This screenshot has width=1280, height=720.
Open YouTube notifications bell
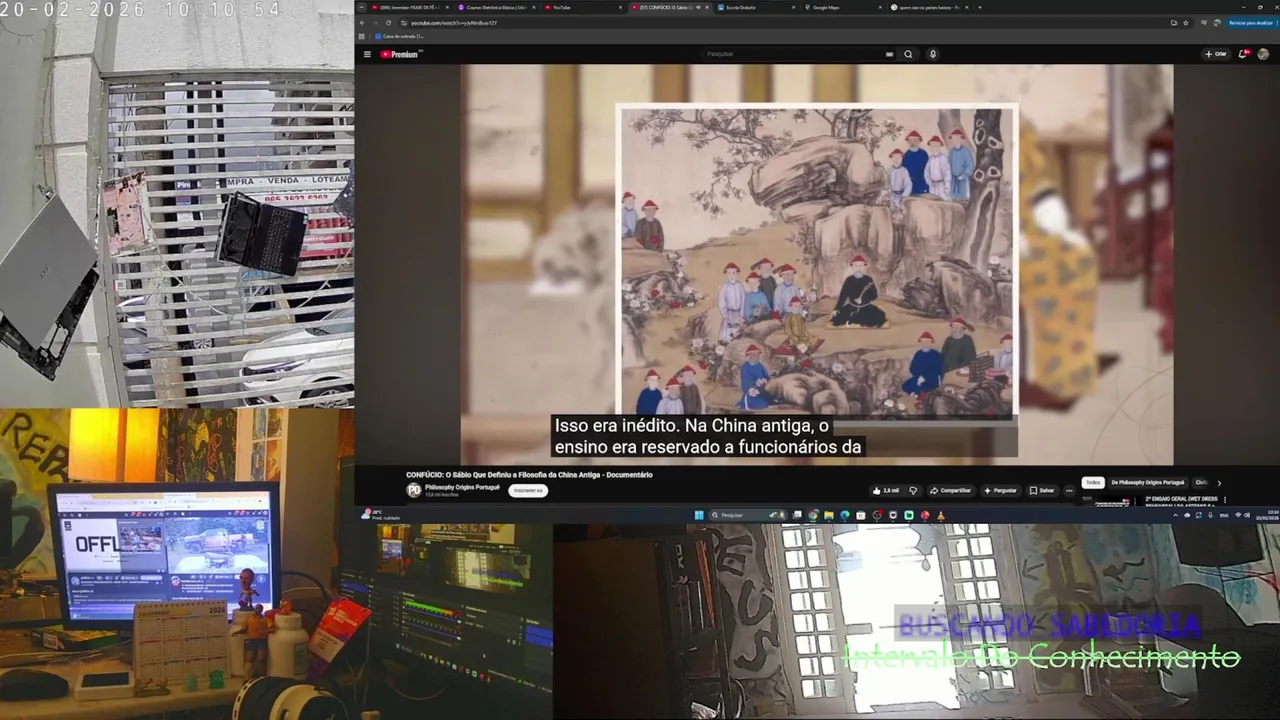(x=1245, y=54)
